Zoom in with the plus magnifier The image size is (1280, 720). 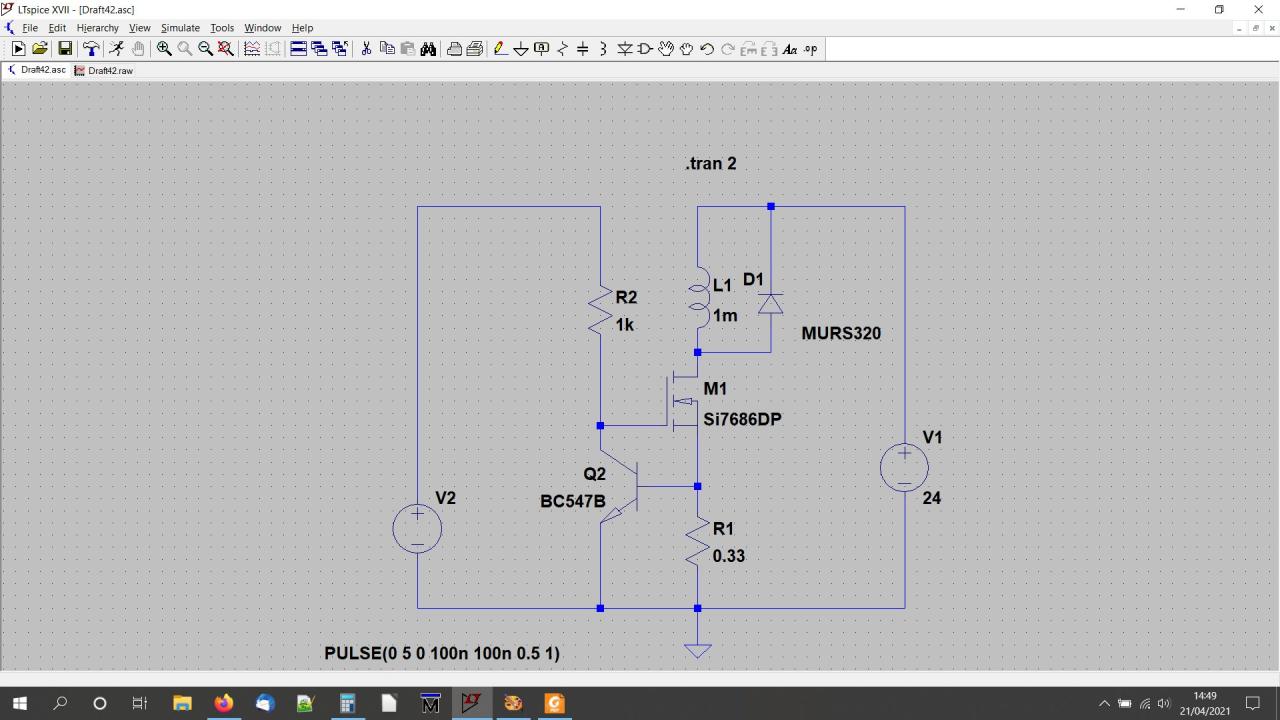point(164,49)
